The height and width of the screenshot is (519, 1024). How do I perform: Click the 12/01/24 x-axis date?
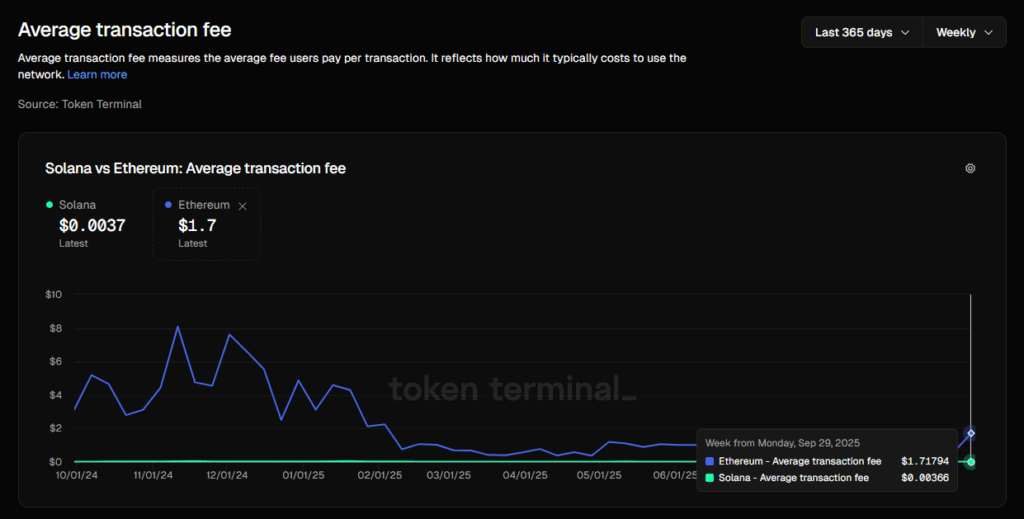(227, 475)
